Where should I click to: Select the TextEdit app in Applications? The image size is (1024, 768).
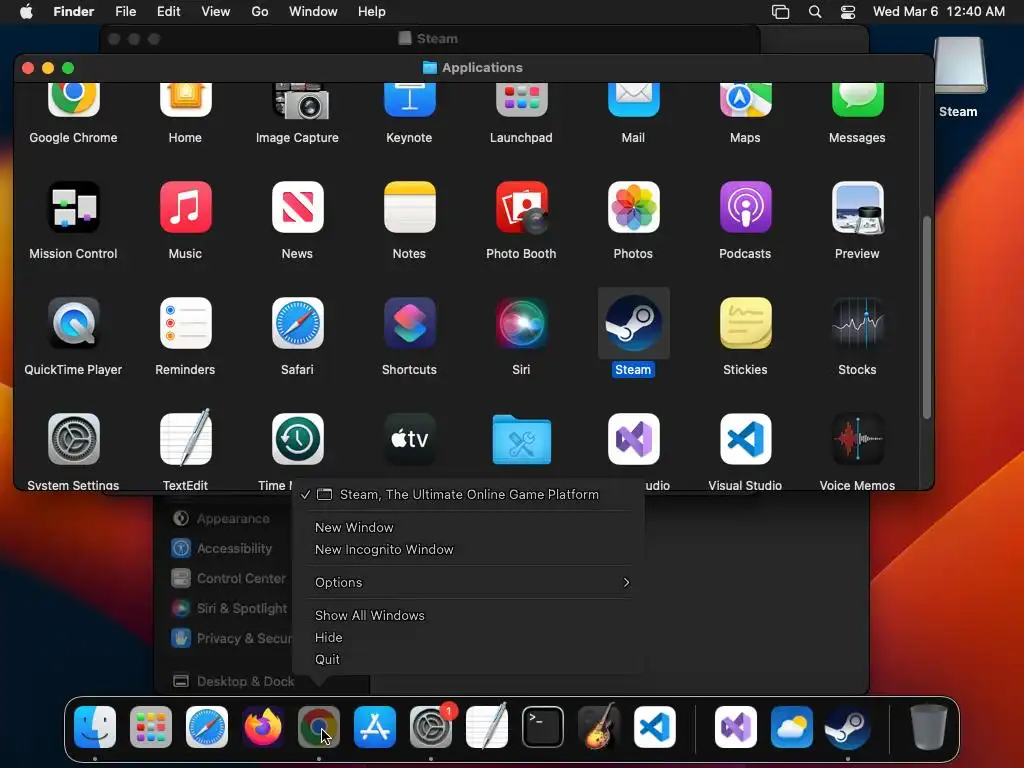tap(185, 437)
